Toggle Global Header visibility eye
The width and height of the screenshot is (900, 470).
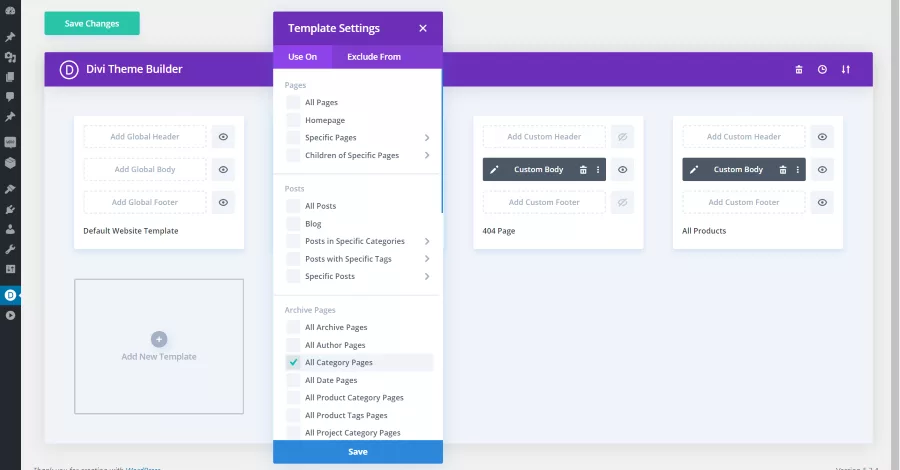[x=223, y=137]
